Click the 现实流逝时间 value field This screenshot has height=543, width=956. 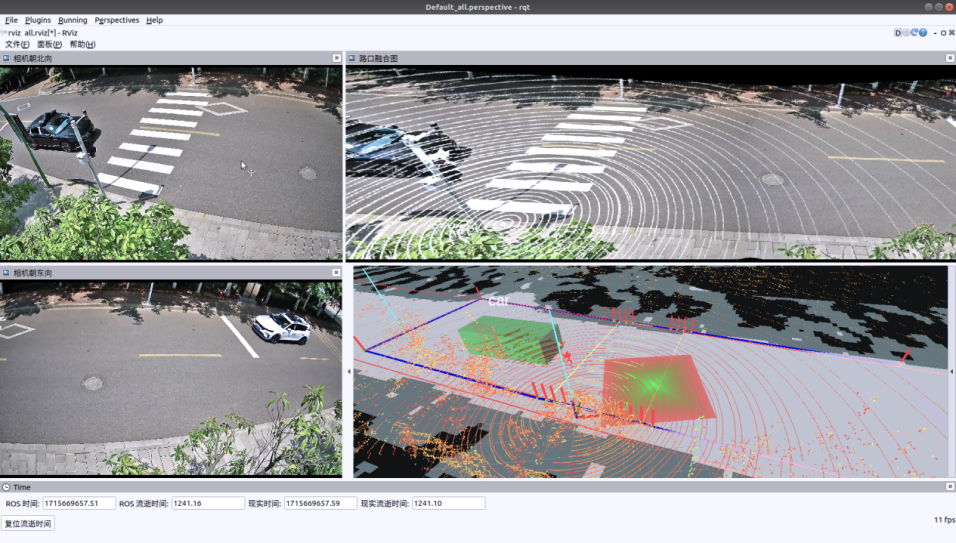(x=448, y=504)
